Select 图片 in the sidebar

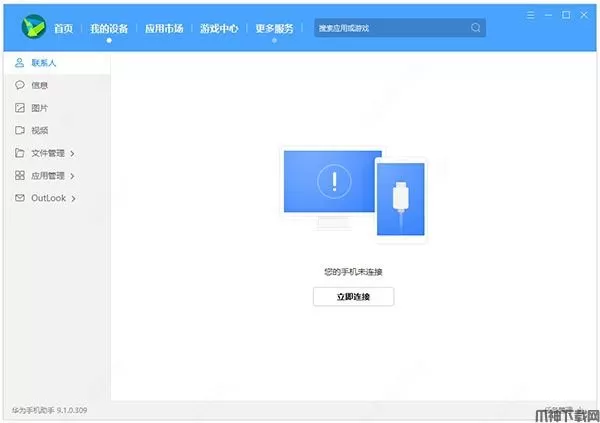[57, 108]
